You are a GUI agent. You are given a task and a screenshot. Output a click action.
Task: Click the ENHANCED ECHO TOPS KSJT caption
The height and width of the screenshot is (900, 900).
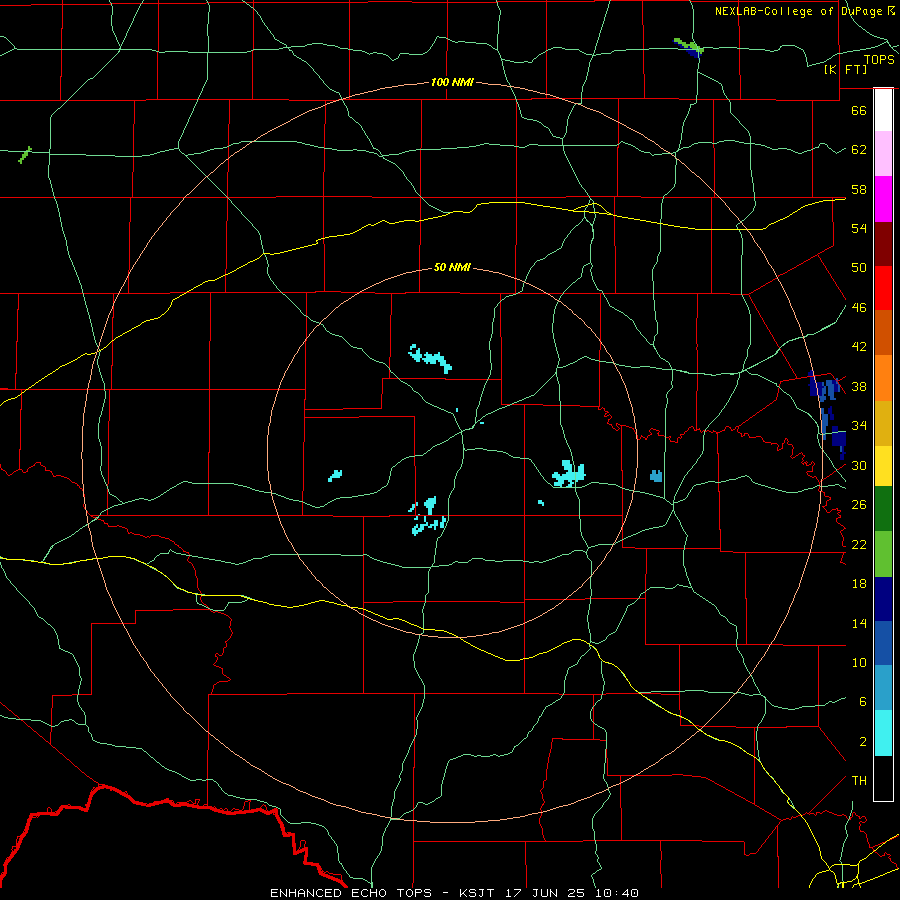(x=454, y=893)
